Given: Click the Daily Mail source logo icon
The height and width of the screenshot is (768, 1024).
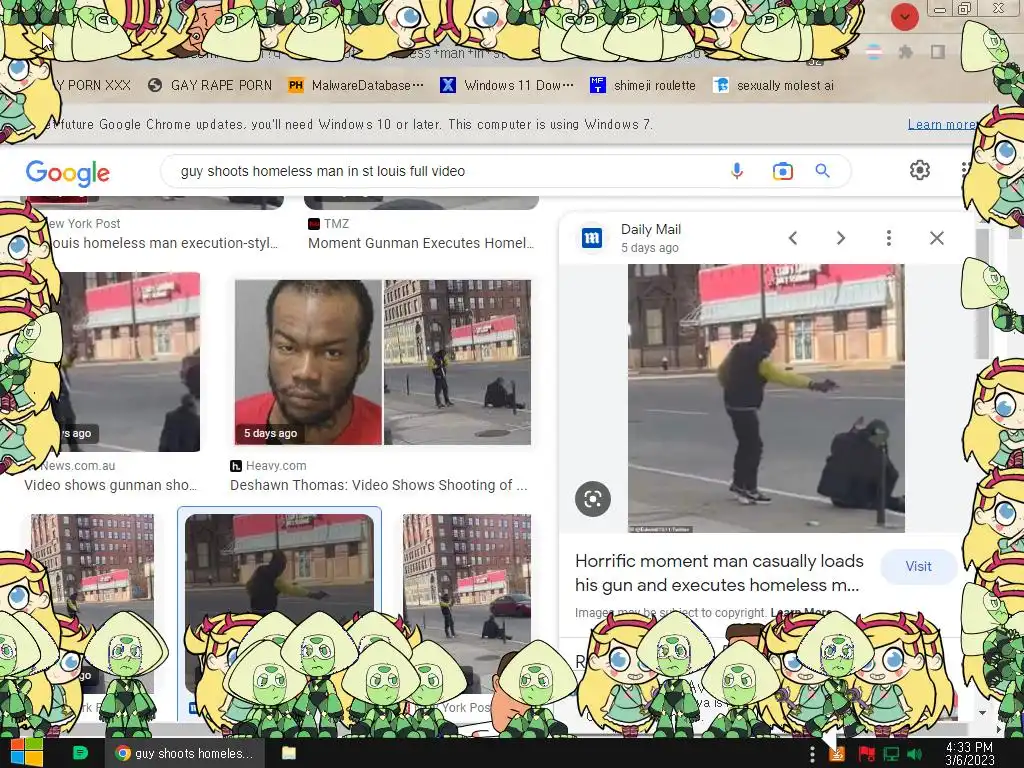Looking at the screenshot, I should pyautogui.click(x=592, y=238).
